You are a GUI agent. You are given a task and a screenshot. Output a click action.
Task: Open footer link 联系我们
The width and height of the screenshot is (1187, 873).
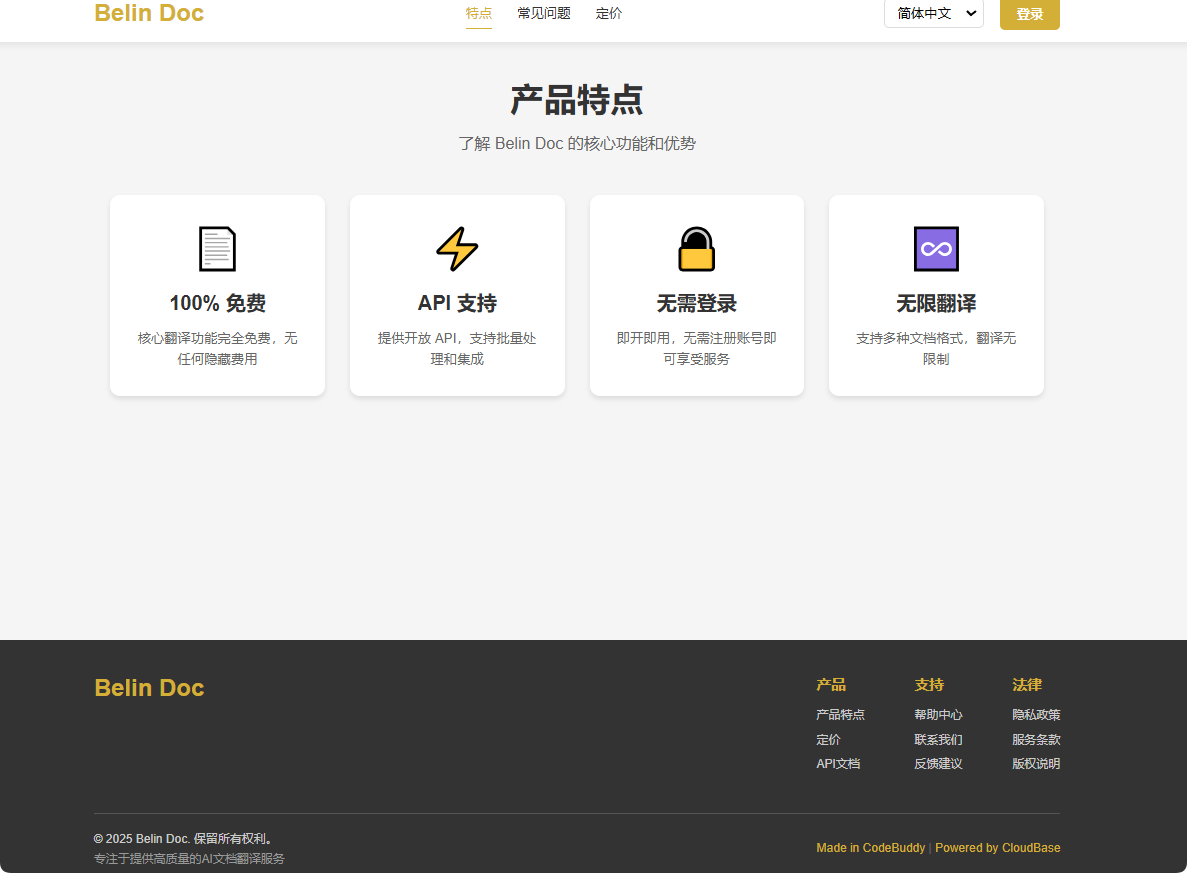point(938,740)
